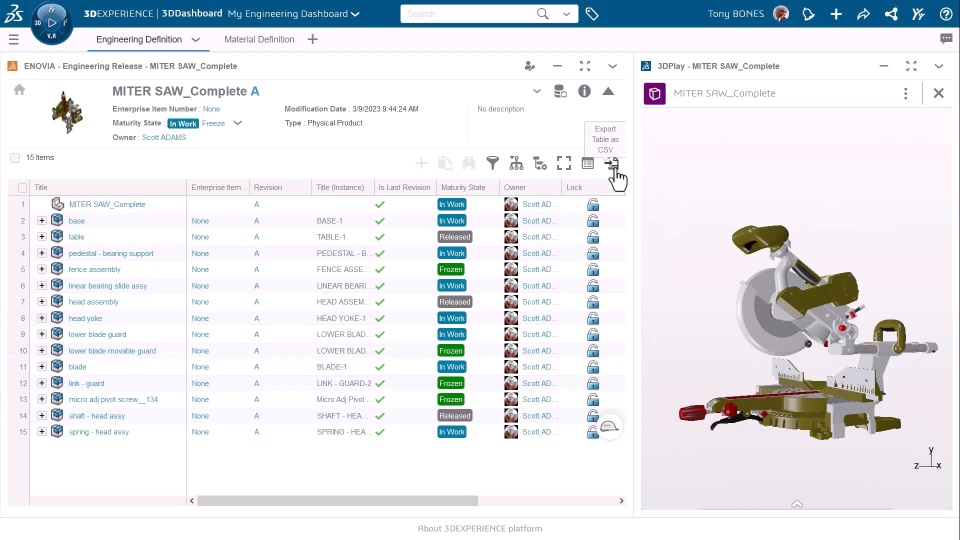This screenshot has width=960, height=540.
Task: Expand the fence assembly row
Action: pyautogui.click(x=42, y=269)
